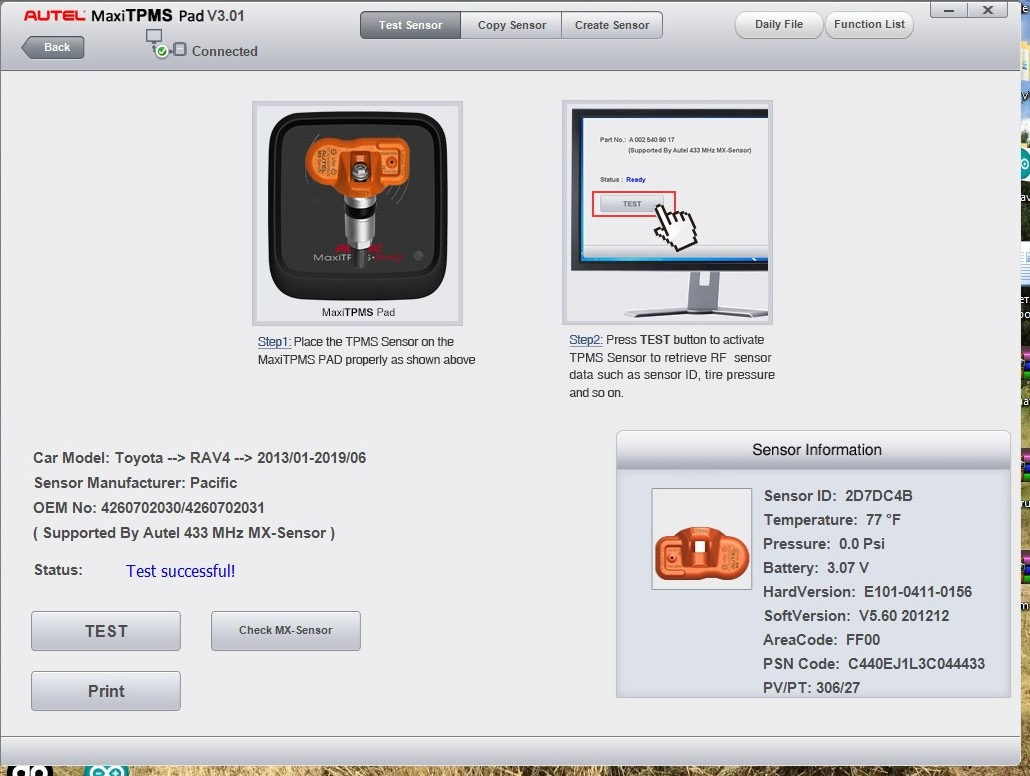Click the Step2 link

[x=585, y=340]
